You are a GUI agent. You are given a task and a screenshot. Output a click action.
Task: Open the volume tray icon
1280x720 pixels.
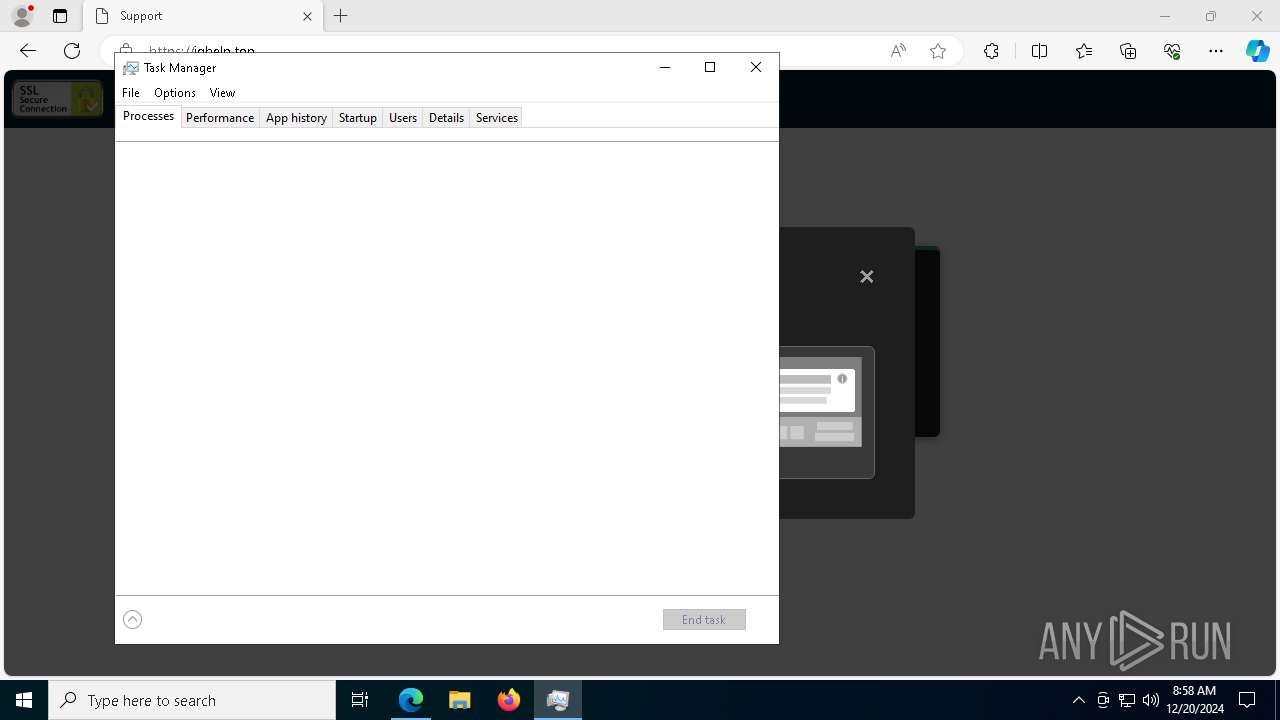tap(1151, 700)
